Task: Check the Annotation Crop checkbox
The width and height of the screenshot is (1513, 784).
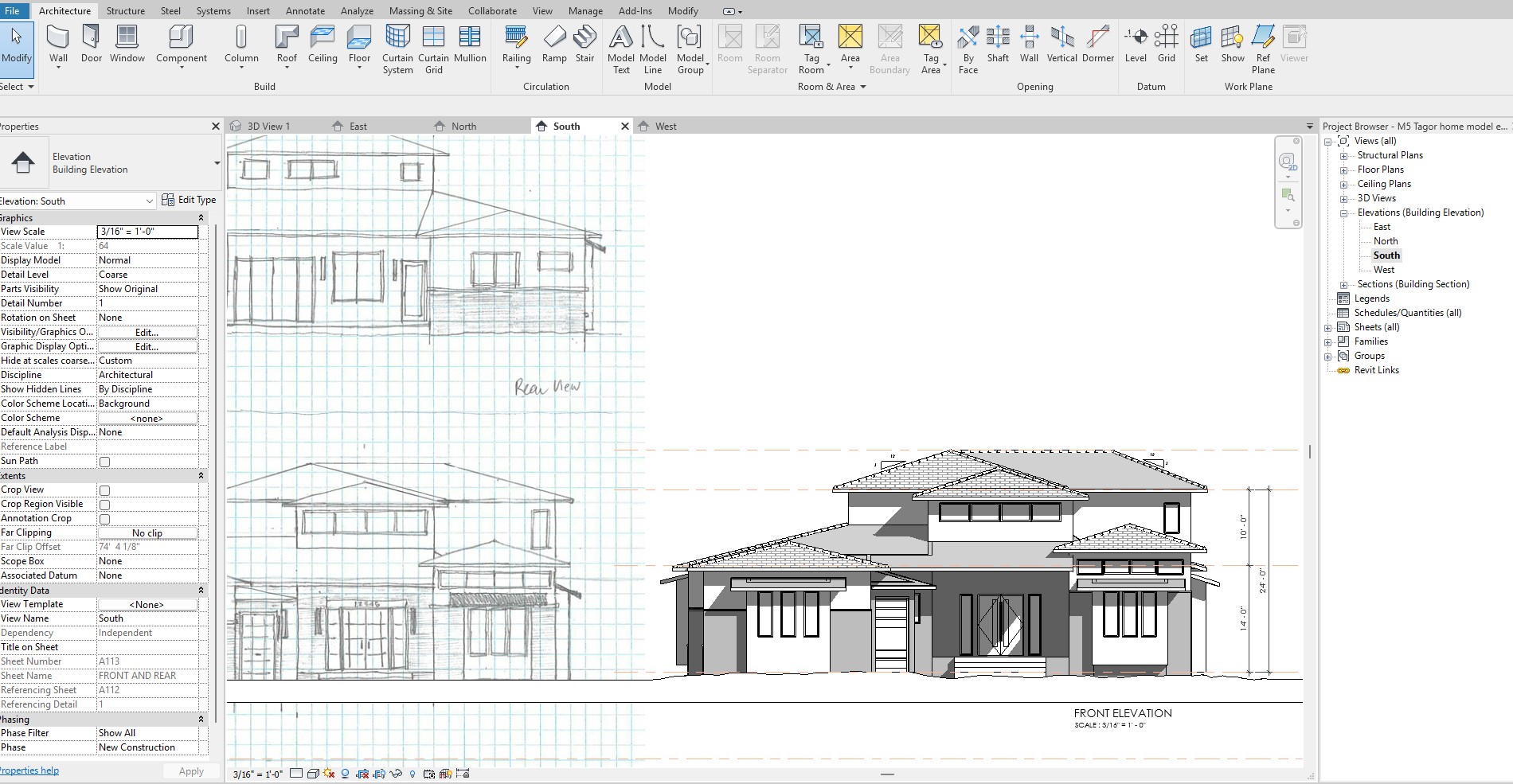Action: 104,519
